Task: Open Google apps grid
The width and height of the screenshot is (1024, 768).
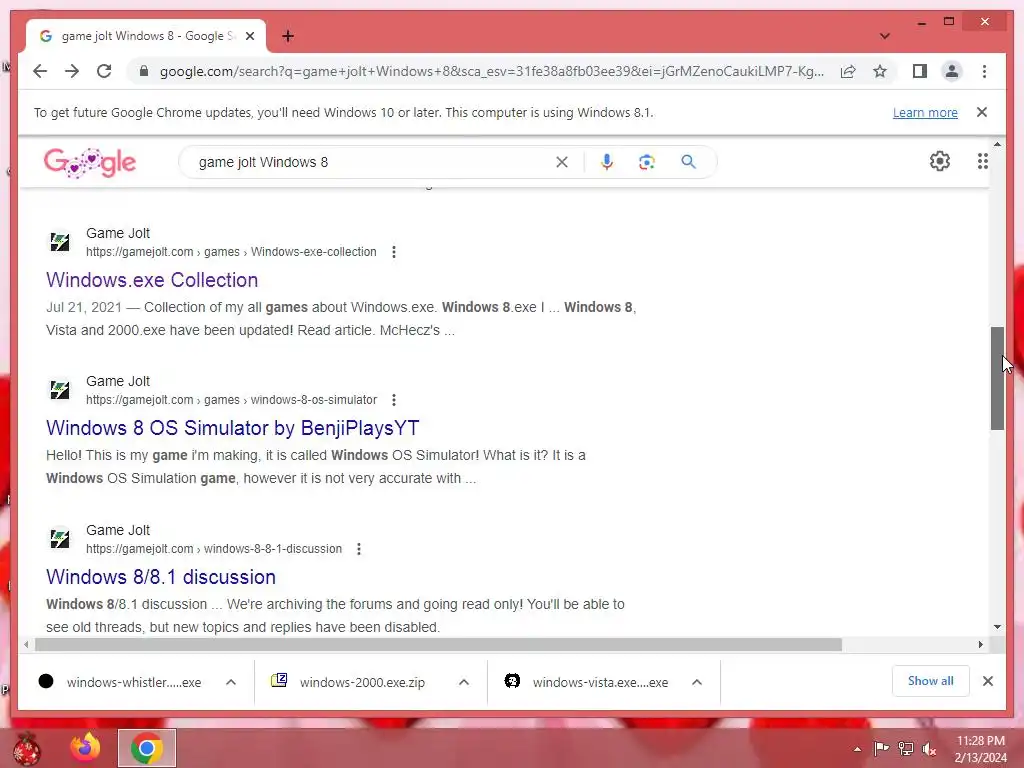Action: click(982, 161)
